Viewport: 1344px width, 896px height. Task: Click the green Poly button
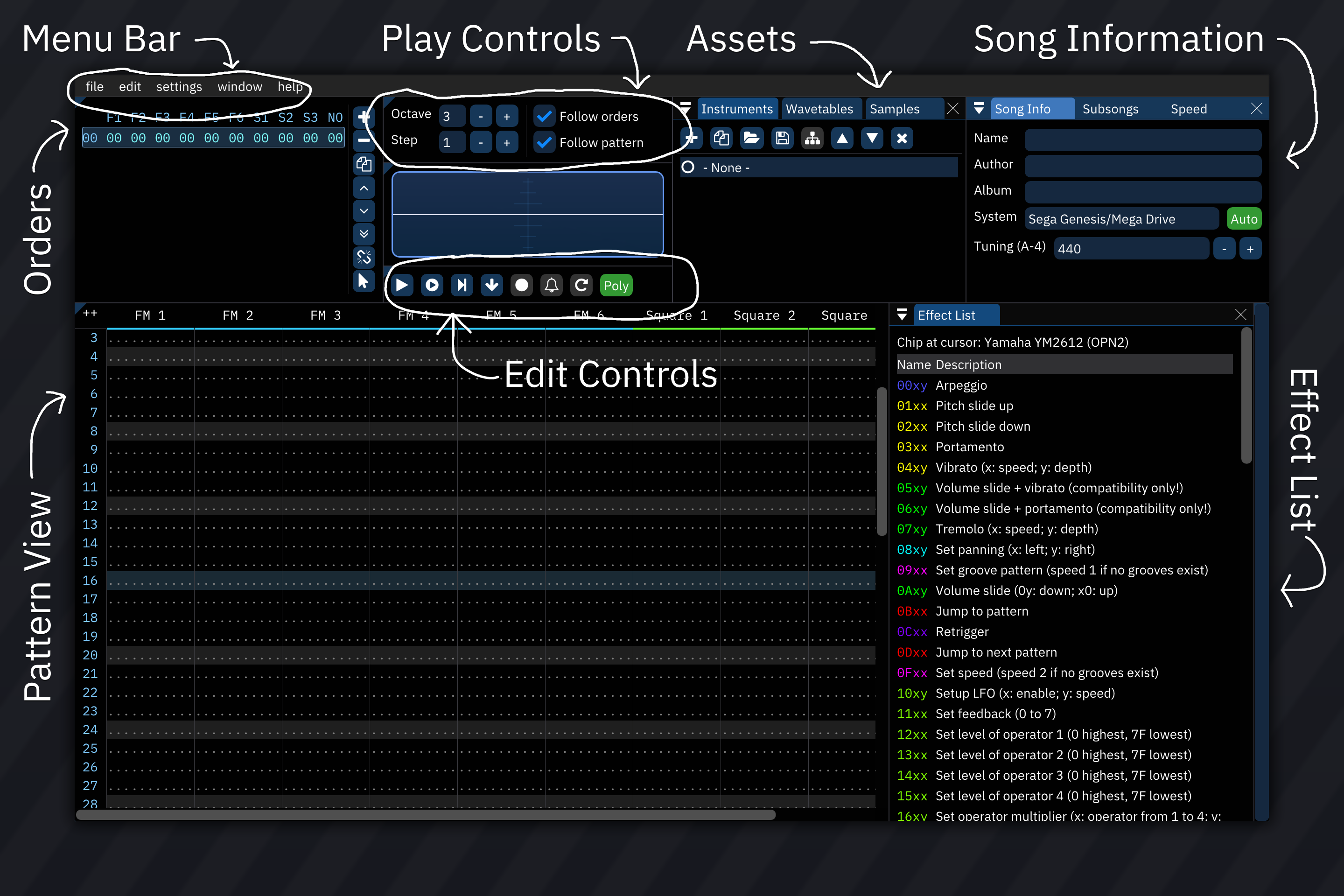point(616,285)
